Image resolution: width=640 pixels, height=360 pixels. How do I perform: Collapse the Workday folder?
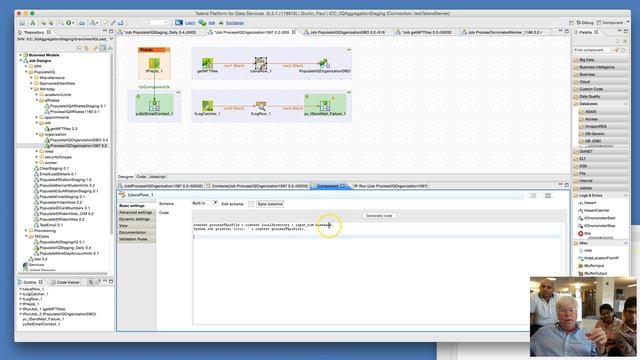(31, 89)
